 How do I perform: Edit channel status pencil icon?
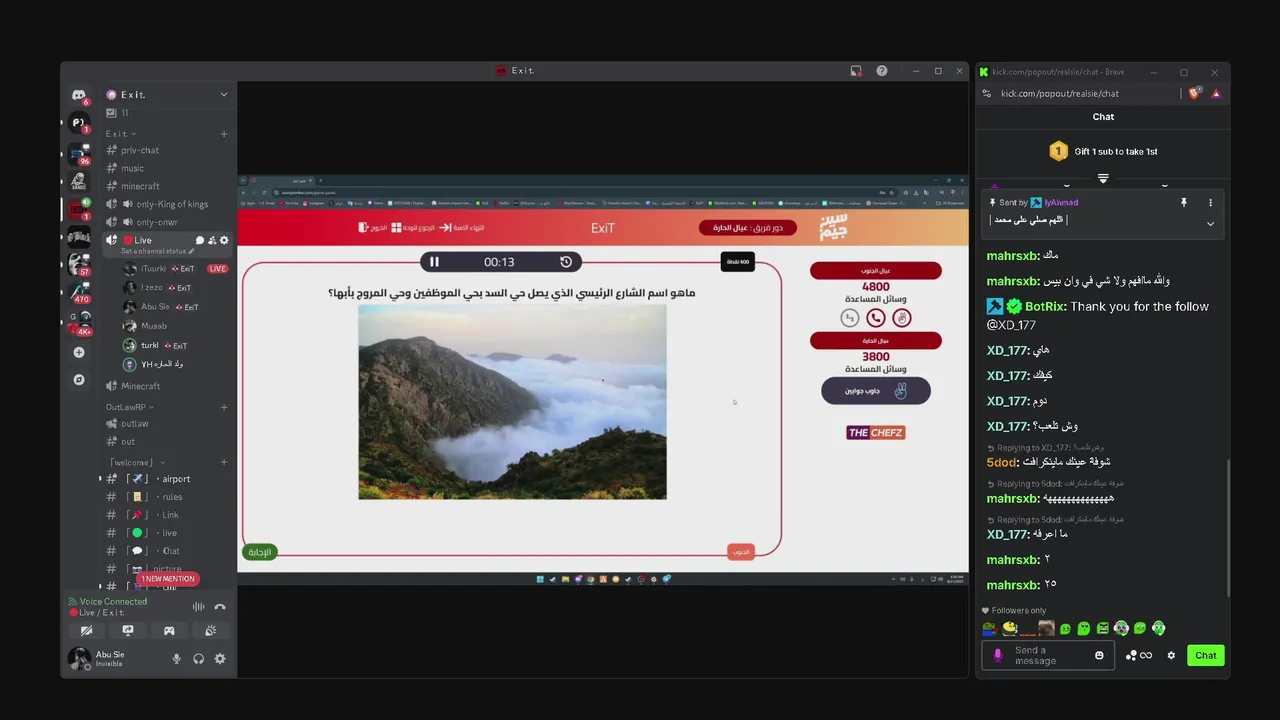tap(191, 251)
